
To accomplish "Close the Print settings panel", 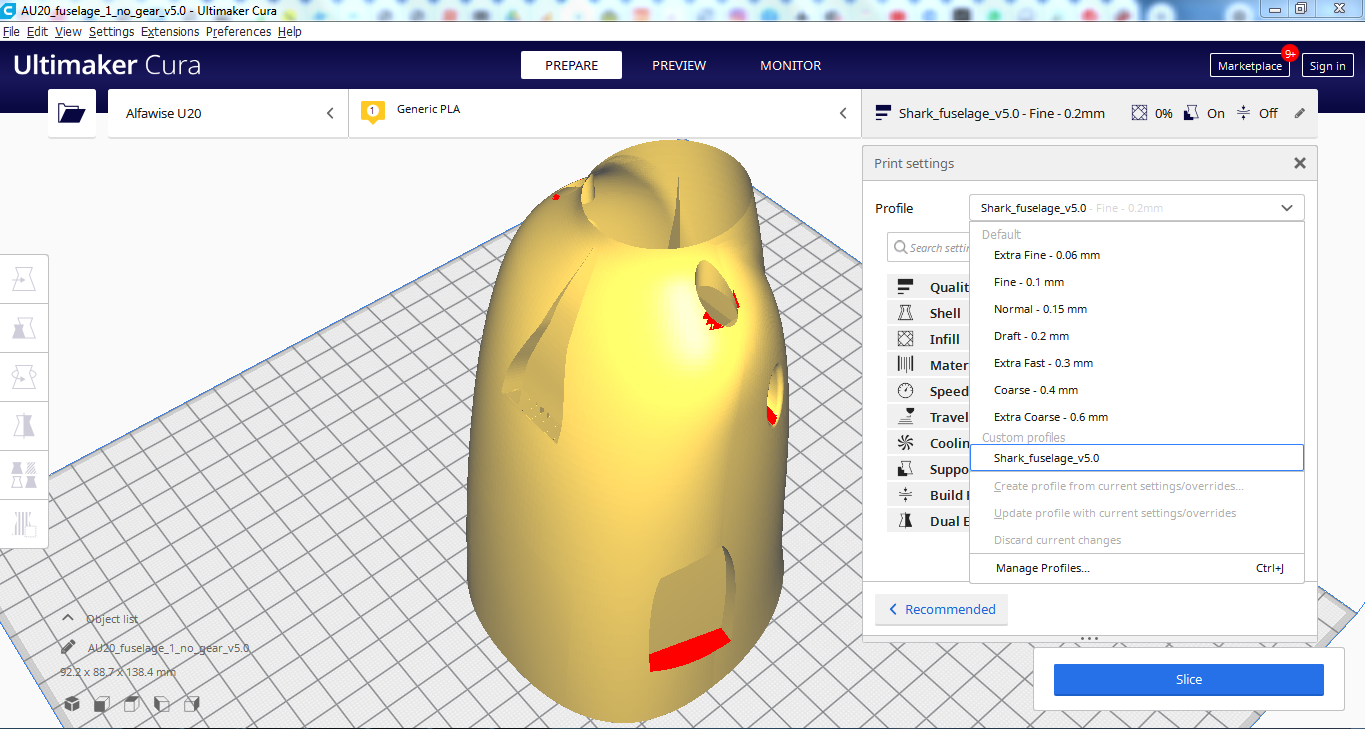I will [x=1299, y=163].
